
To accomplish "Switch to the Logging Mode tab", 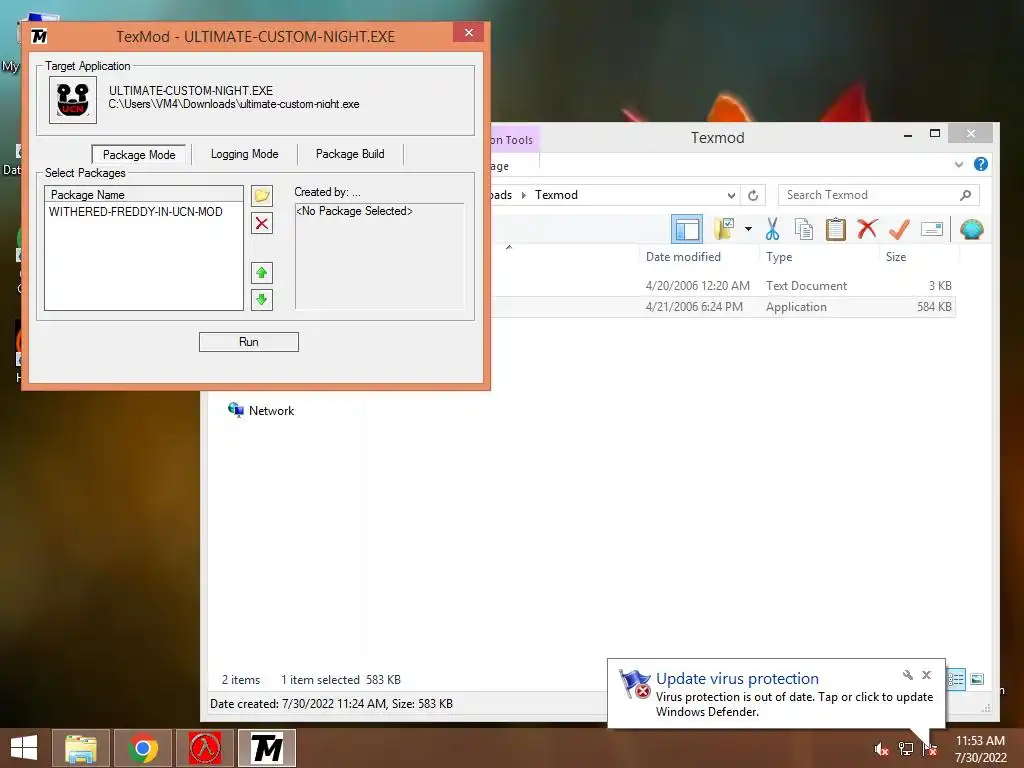I will coord(244,154).
